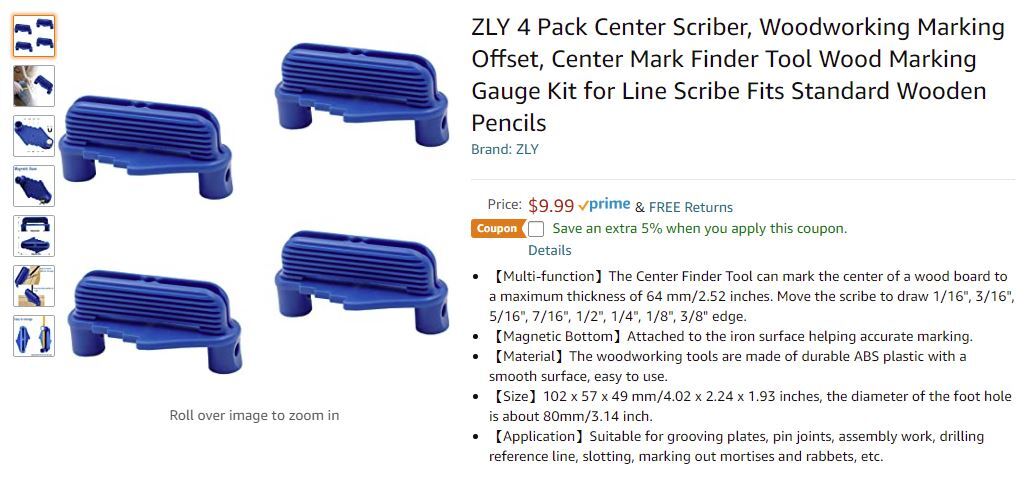1033x479 pixels.
Task: Select the second thumbnail with hand using tool
Action: pos(34,86)
